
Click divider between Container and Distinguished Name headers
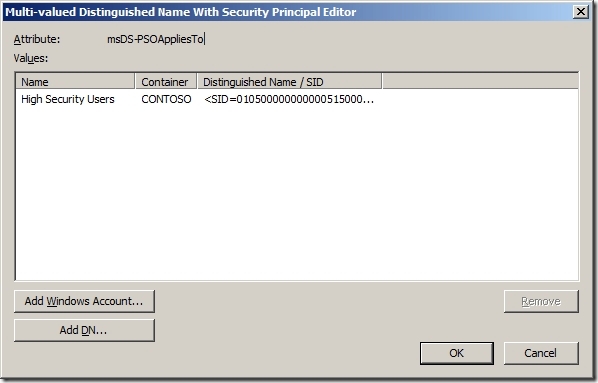[x=197, y=82]
